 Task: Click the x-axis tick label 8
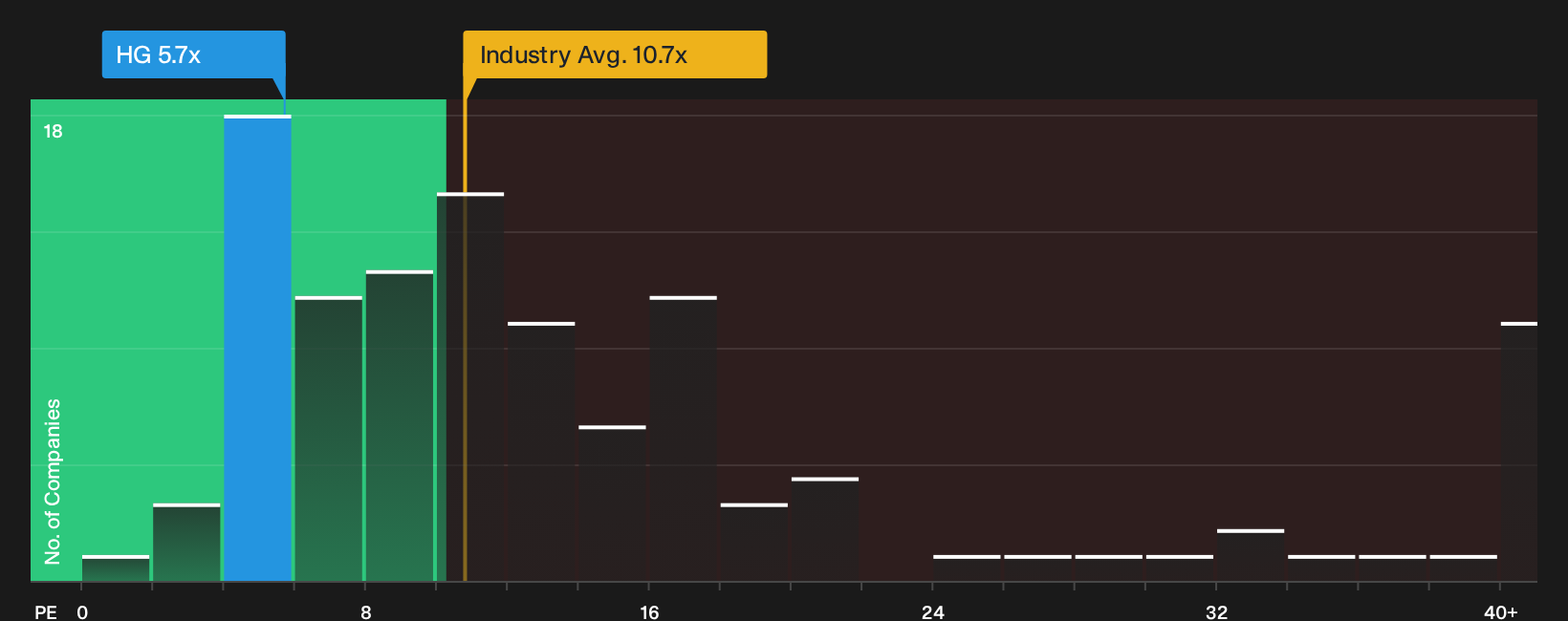pos(366,611)
